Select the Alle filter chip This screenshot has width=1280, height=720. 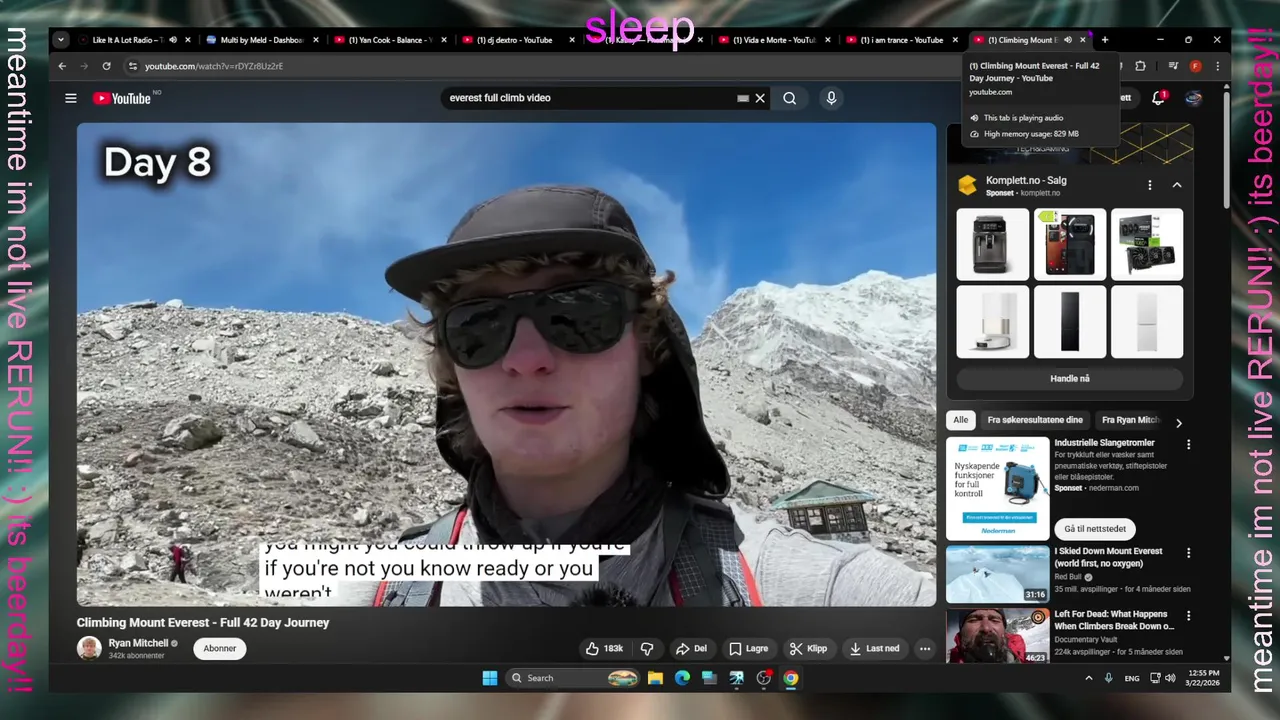tap(961, 420)
